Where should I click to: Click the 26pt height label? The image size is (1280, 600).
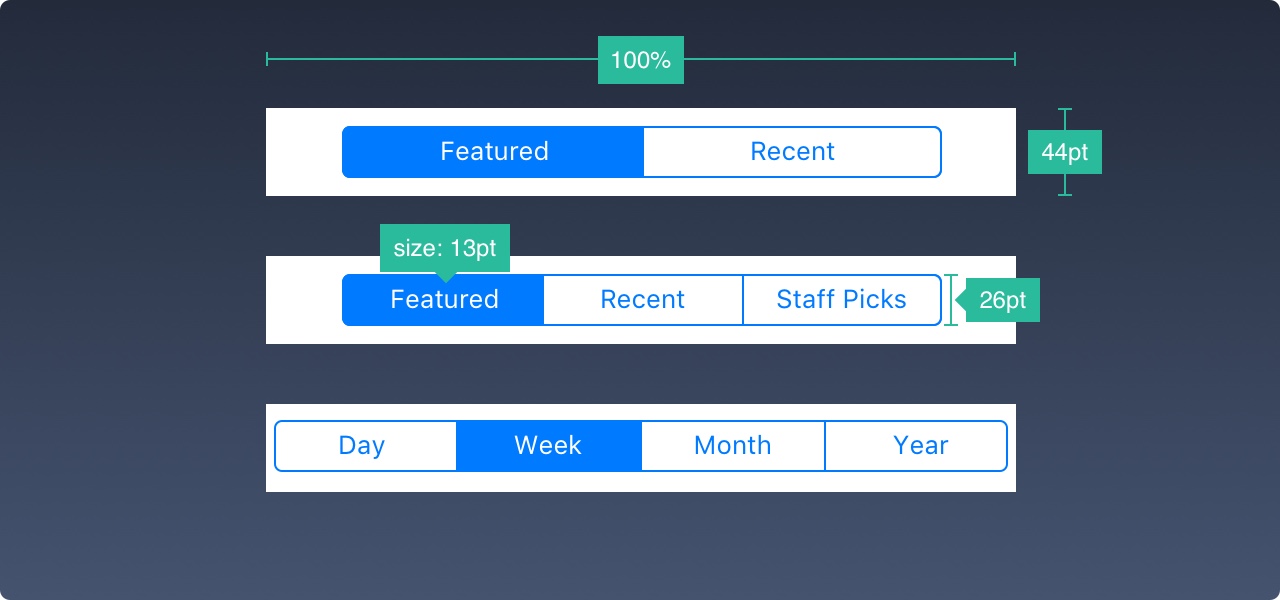point(1003,300)
